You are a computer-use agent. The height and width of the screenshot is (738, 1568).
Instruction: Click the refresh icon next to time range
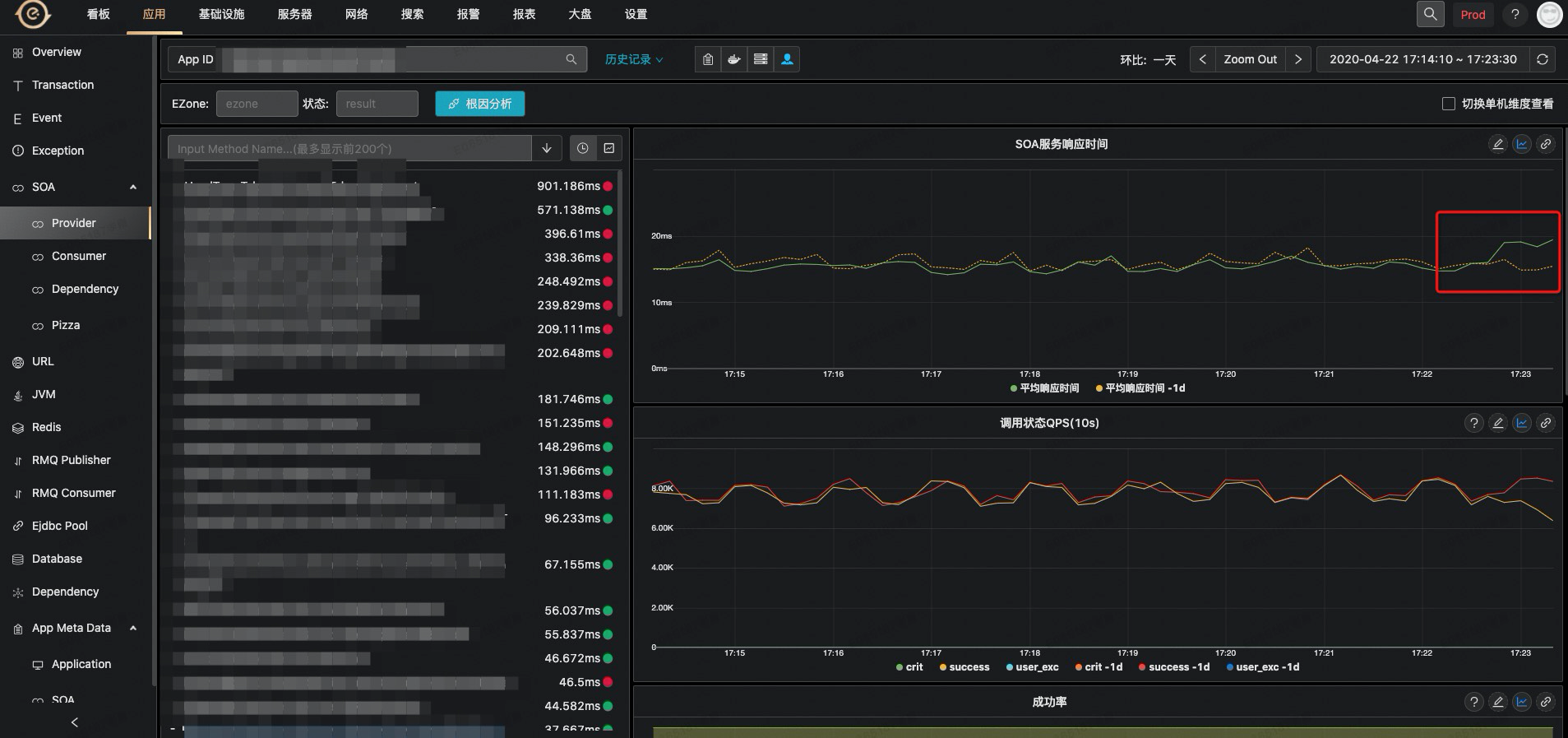(1543, 59)
